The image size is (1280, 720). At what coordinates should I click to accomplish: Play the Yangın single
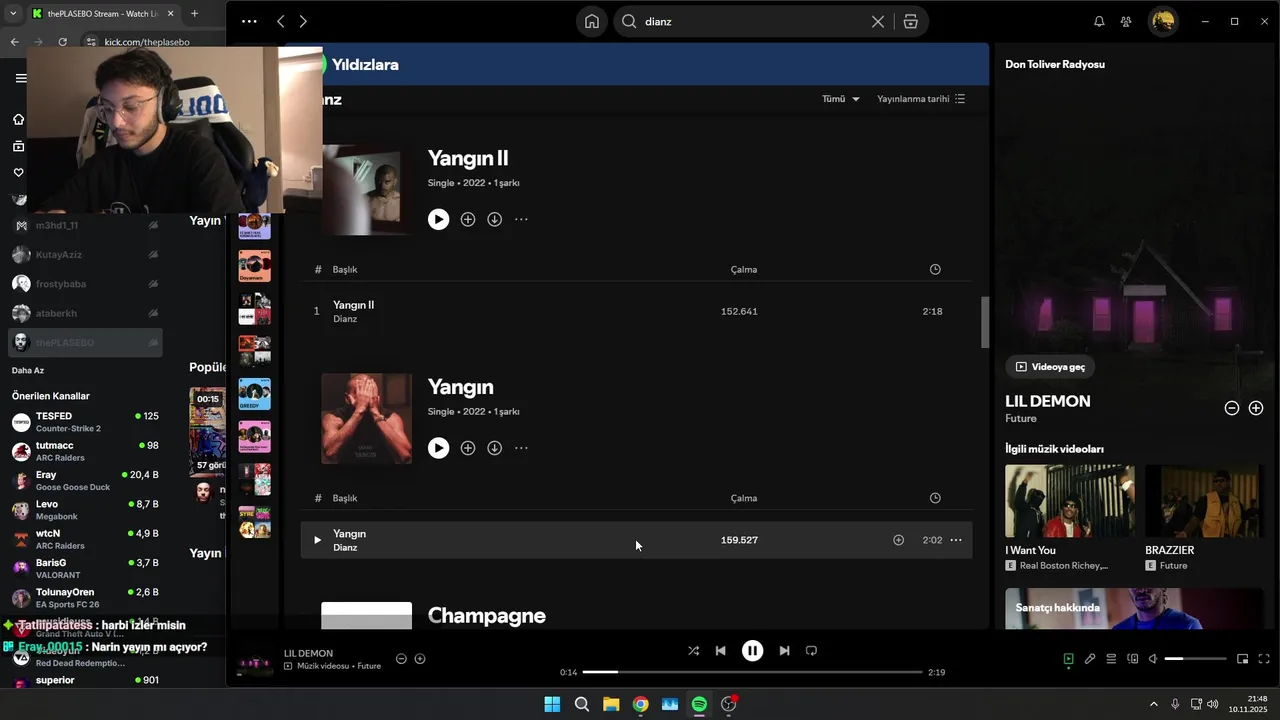click(438, 448)
